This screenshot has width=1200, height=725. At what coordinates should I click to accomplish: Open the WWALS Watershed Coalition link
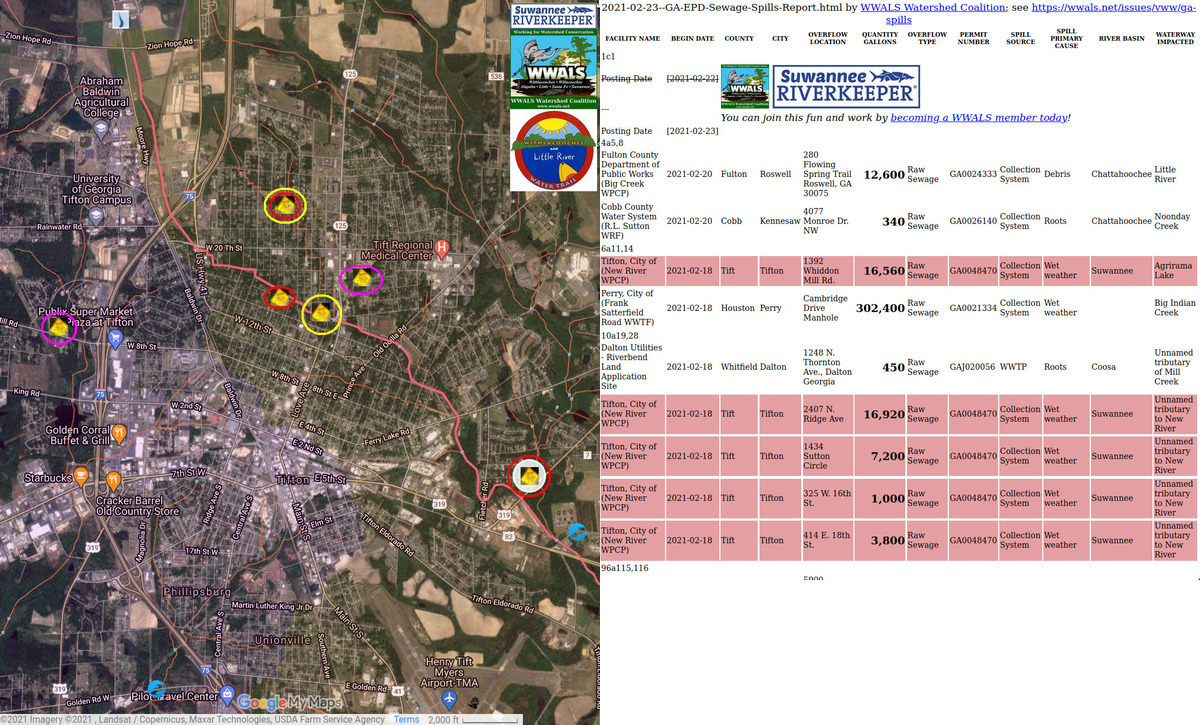[933, 7]
